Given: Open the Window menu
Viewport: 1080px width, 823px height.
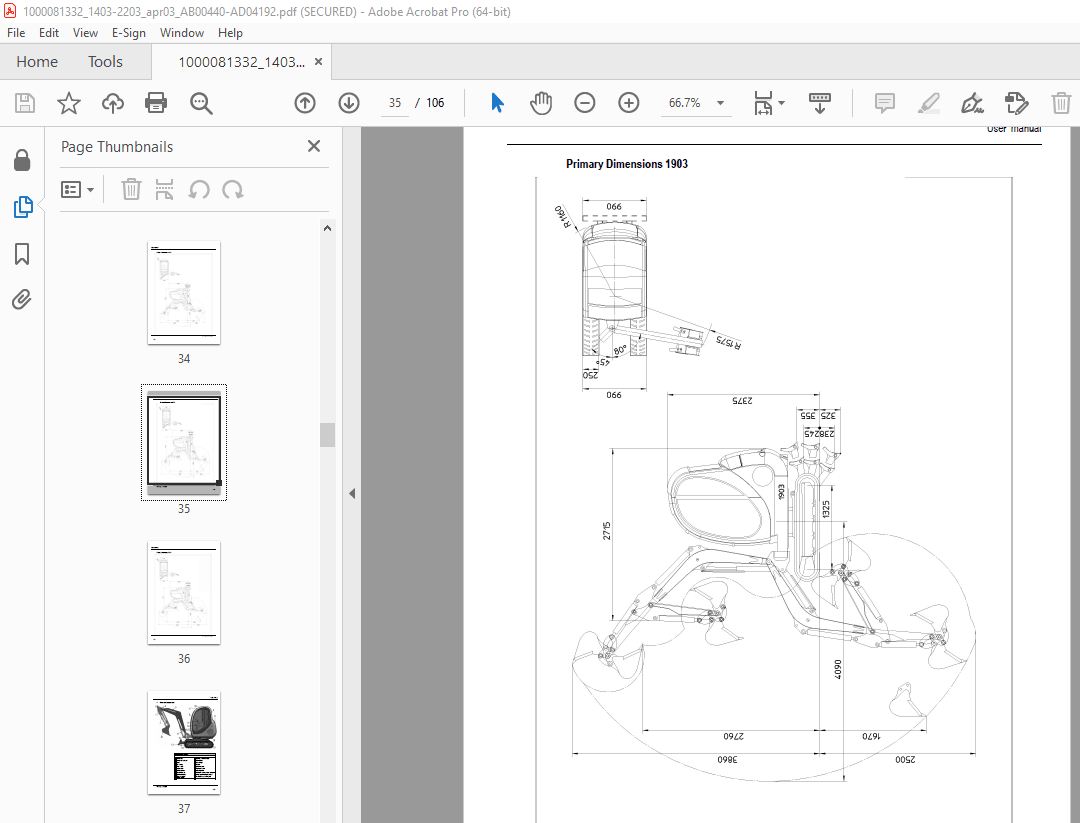Looking at the screenshot, I should click(x=182, y=32).
